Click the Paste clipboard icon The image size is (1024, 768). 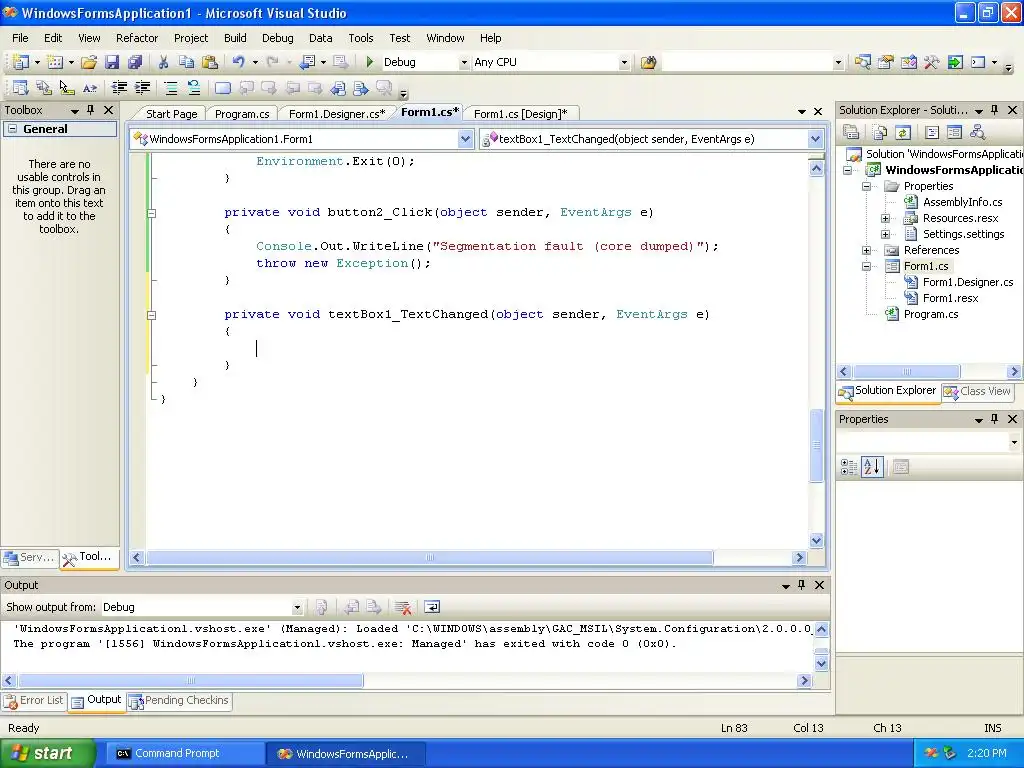[x=210, y=62]
